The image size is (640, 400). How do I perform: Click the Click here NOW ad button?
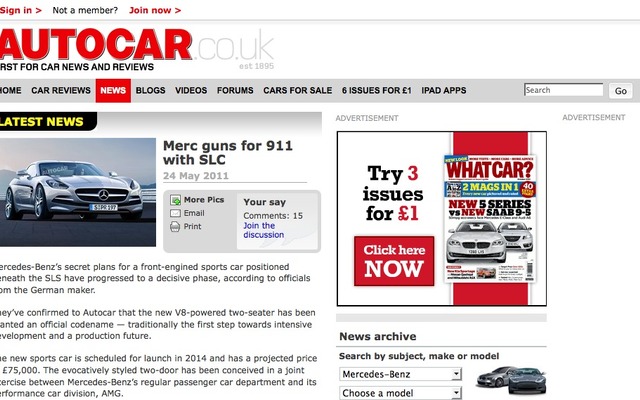394,261
